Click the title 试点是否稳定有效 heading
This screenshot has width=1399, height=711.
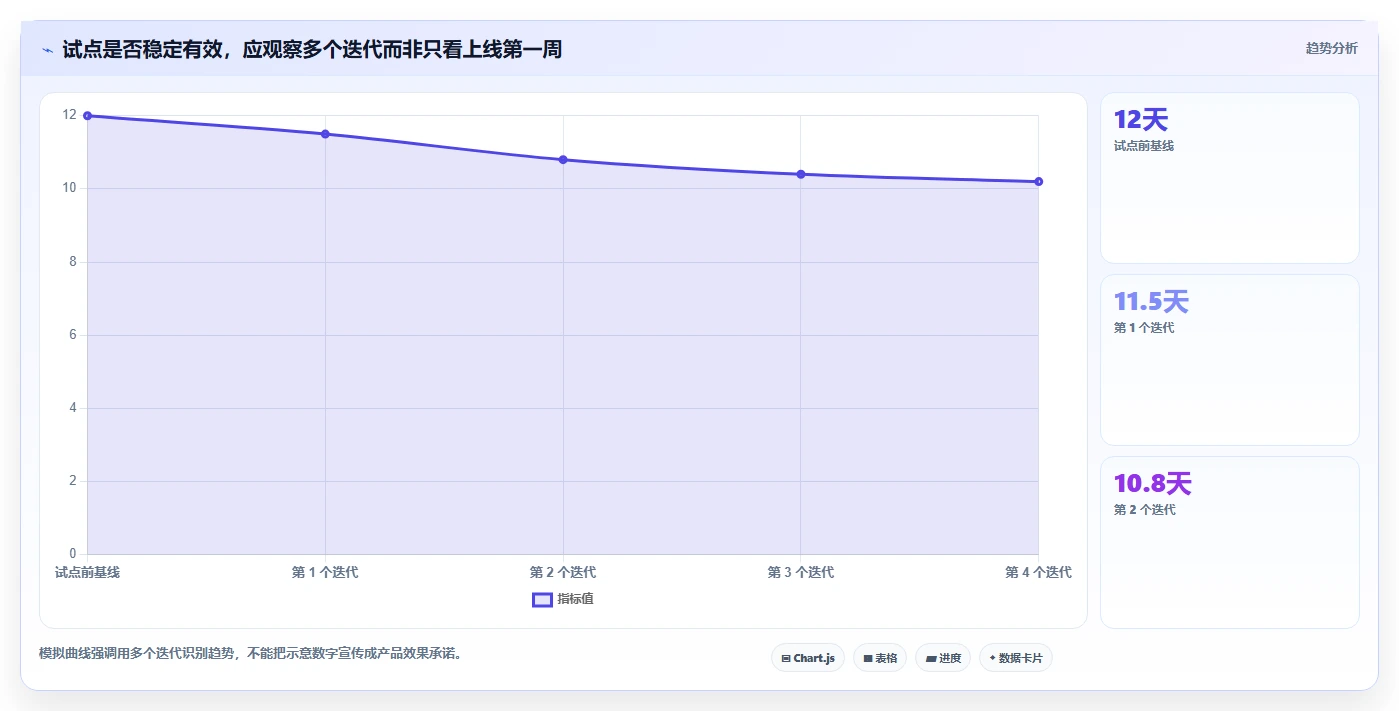pos(312,49)
